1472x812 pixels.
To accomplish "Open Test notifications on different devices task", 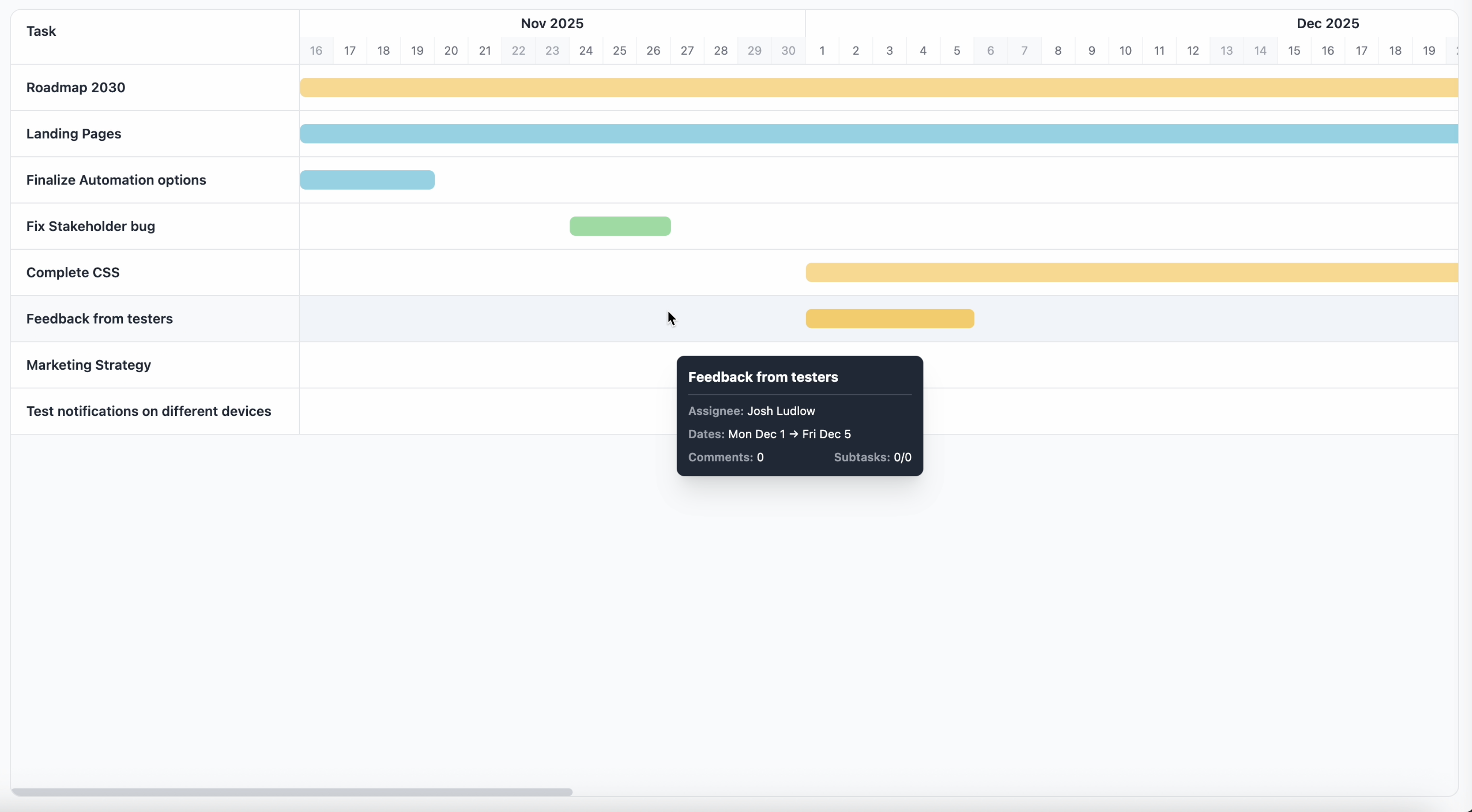I will pyautogui.click(x=149, y=411).
